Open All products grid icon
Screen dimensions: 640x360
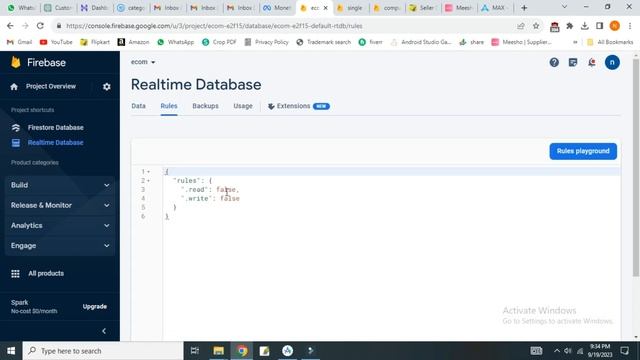coord(15,273)
